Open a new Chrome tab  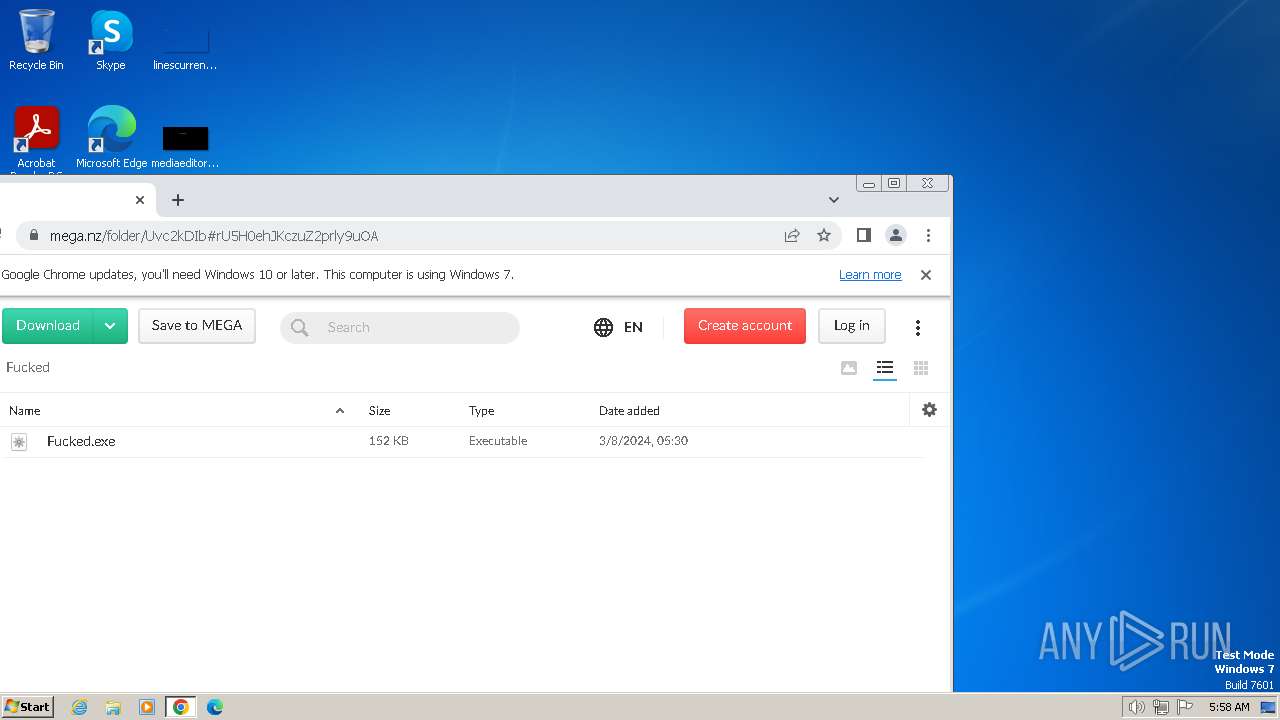click(178, 200)
